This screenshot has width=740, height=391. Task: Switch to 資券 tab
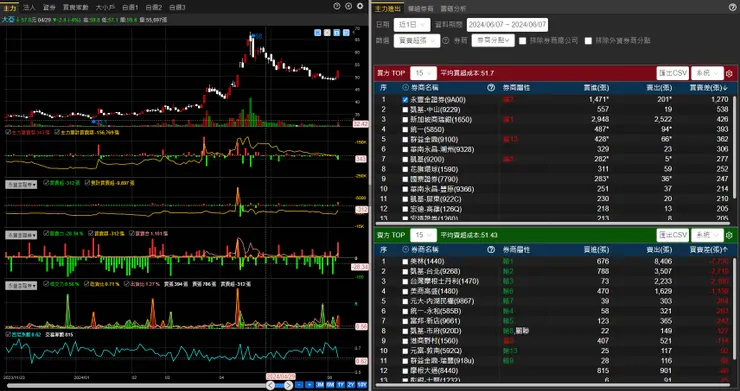pos(49,7)
